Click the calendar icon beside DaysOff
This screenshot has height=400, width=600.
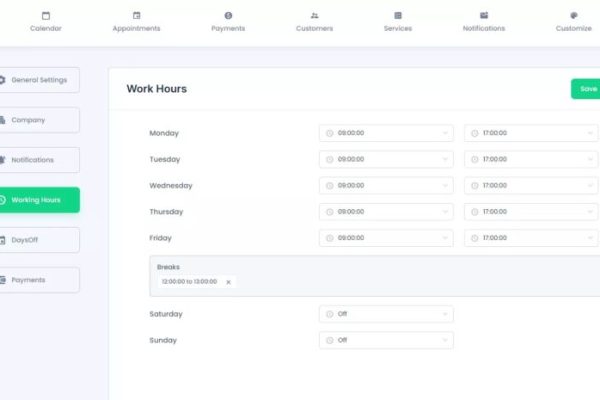2,240
